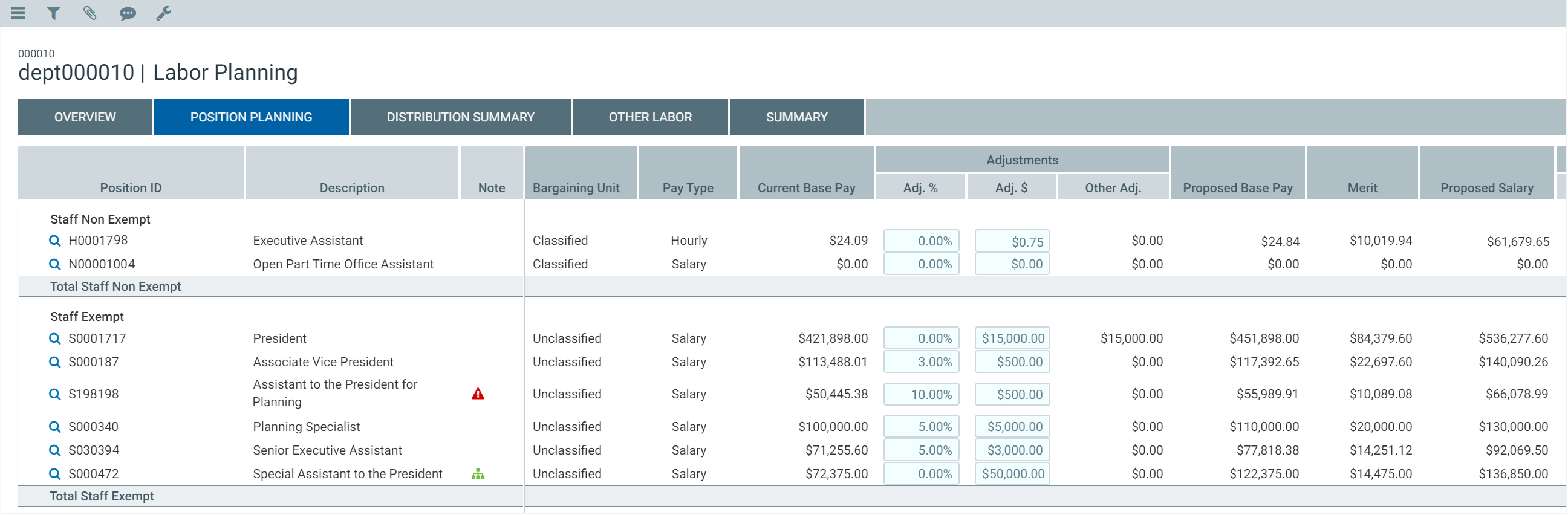Image resolution: width=1568 pixels, height=515 pixels.
Task: Click the magnifier icon next to H0001798
Action: coord(55,241)
